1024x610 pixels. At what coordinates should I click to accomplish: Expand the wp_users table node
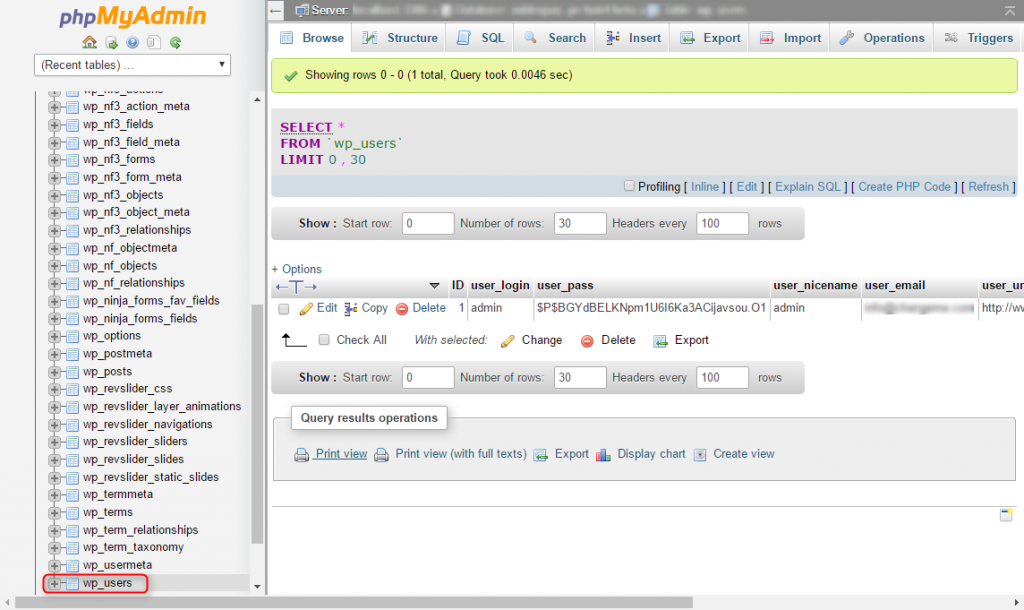[x=54, y=583]
